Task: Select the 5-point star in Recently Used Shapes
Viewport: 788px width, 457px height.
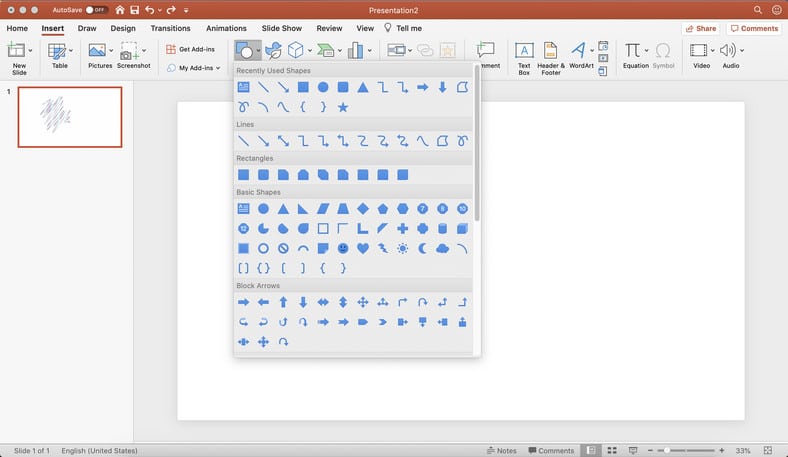Action: (343, 107)
